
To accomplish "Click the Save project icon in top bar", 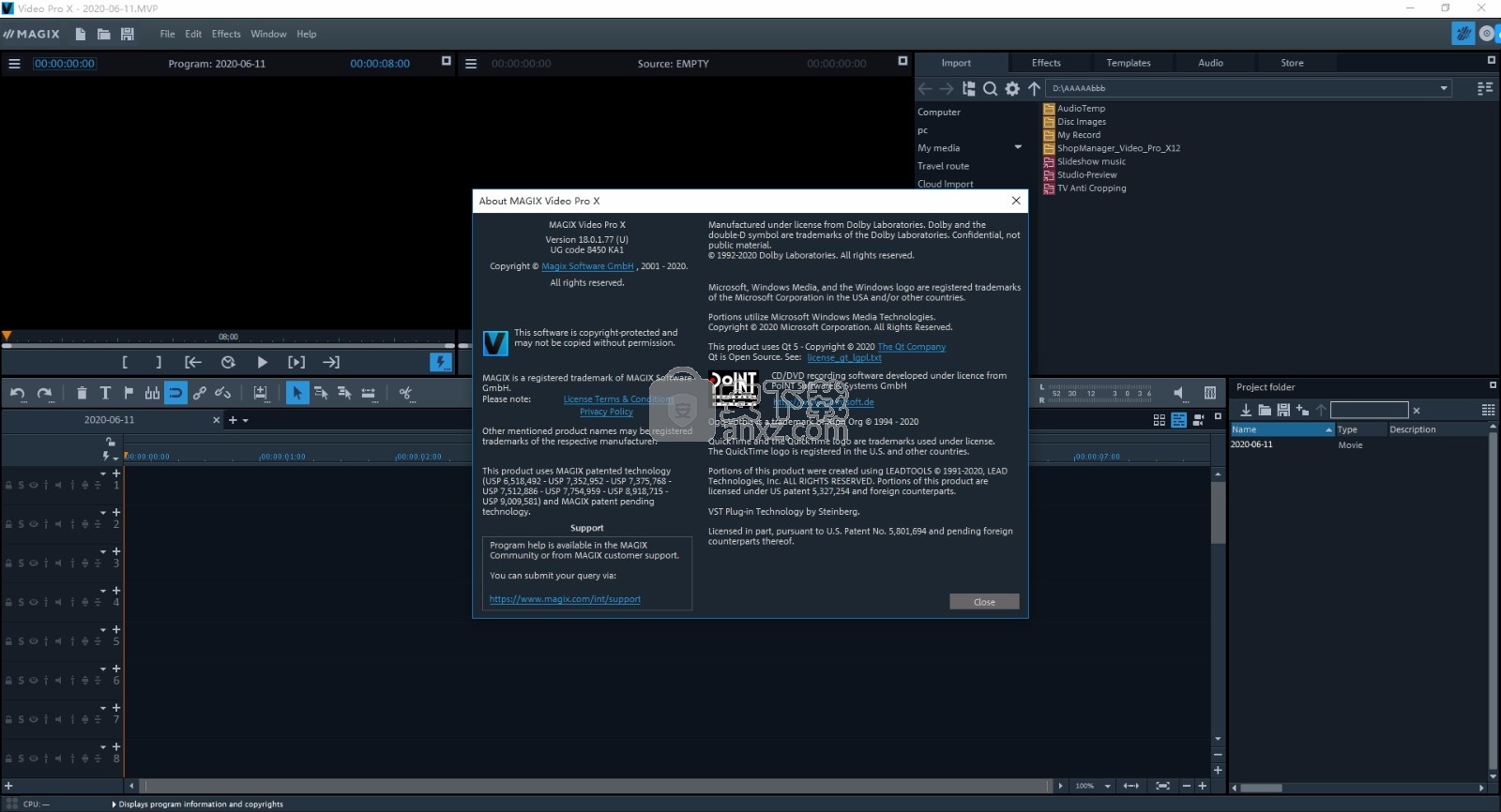I will click(128, 34).
